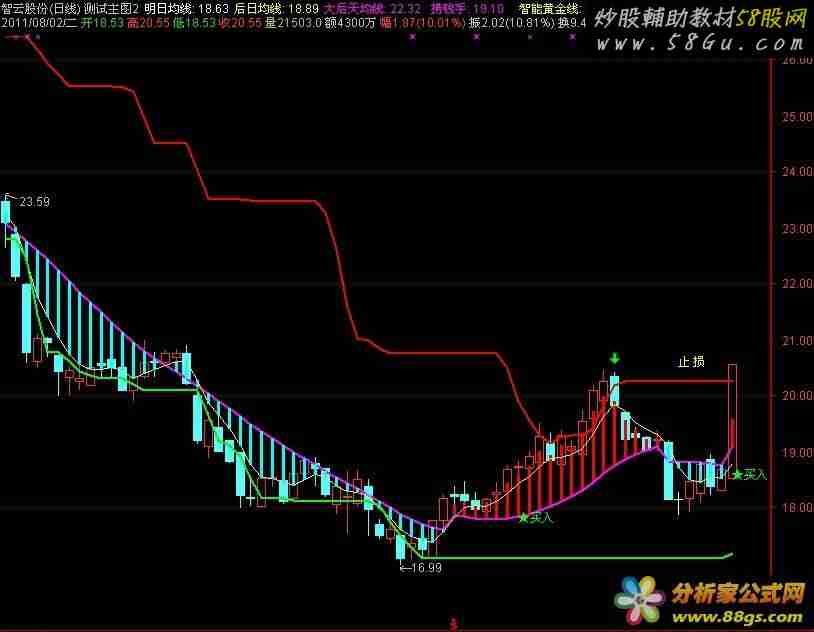
Task: Click the green down arrow sell marker
Action: 615,358
